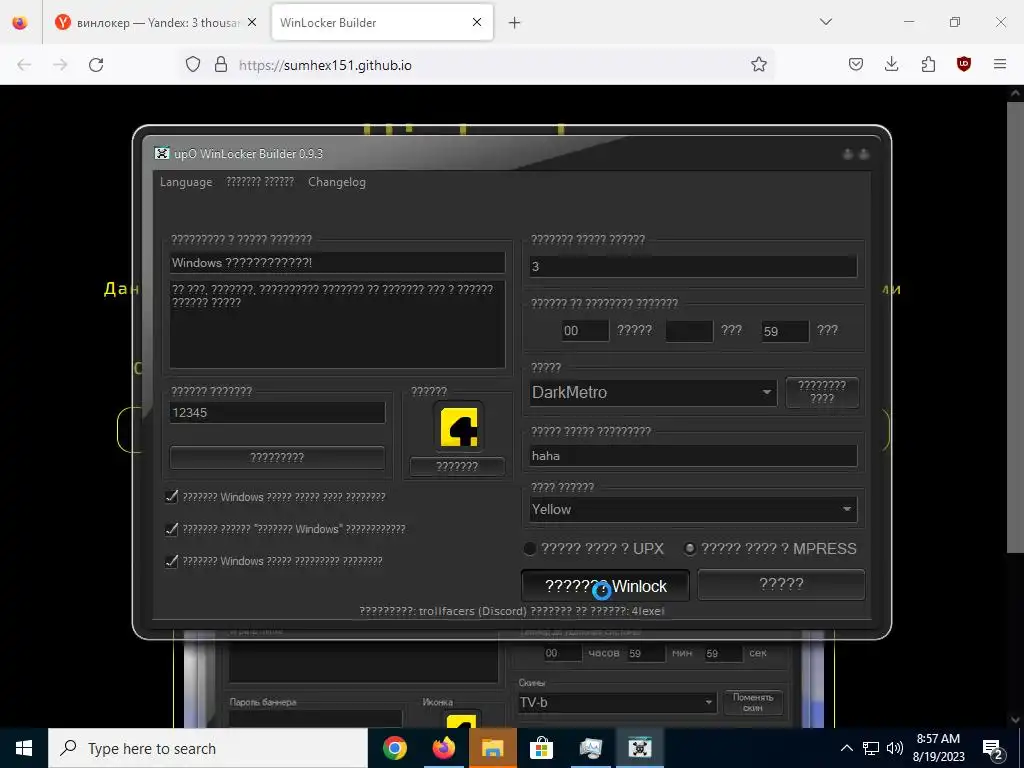Open the Firefox downloads panel

point(891,64)
